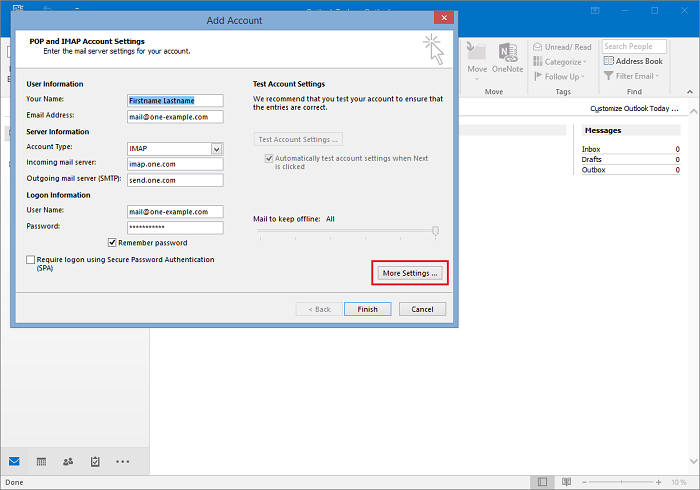This screenshot has width=700, height=490.
Task: Click the Finish button
Action: (x=367, y=309)
